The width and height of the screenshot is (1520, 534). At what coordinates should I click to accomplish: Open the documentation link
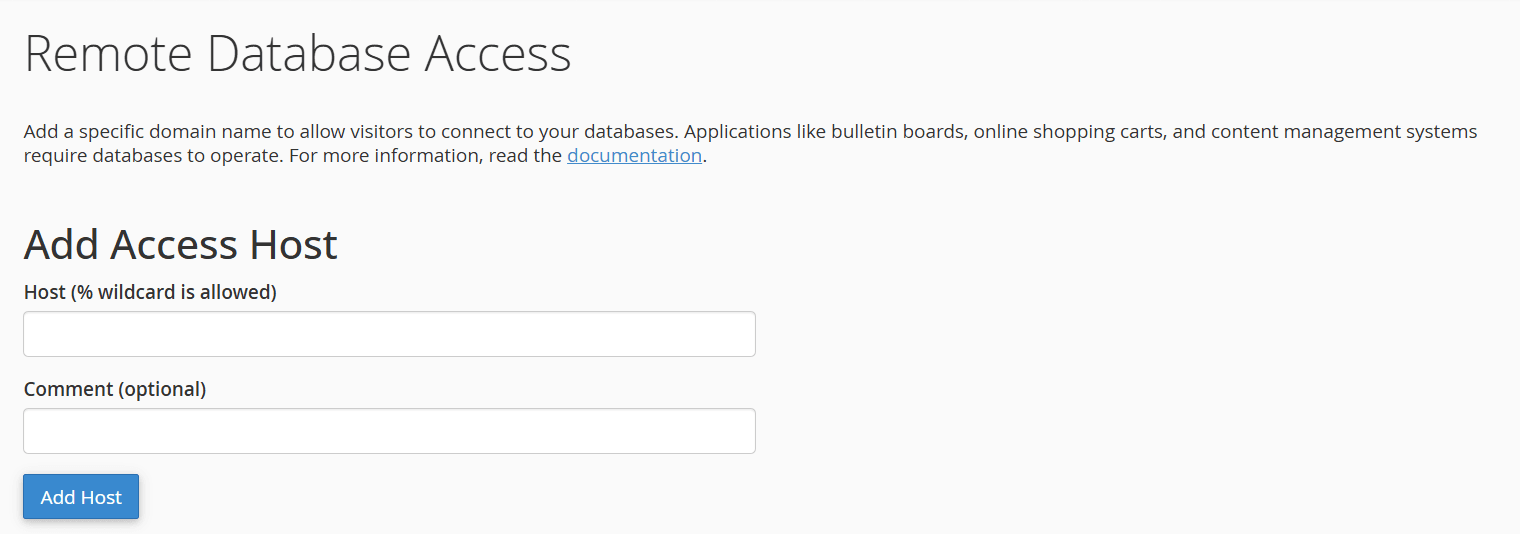(634, 156)
